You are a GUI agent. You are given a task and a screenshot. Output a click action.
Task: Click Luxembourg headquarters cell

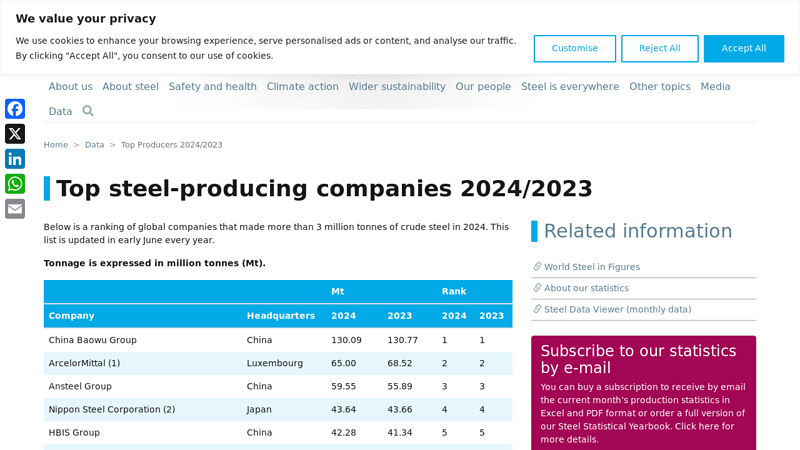tap(274, 363)
